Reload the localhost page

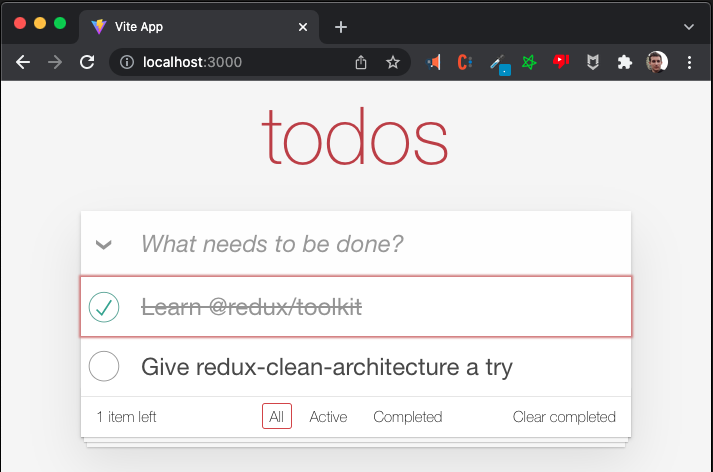[x=87, y=62]
